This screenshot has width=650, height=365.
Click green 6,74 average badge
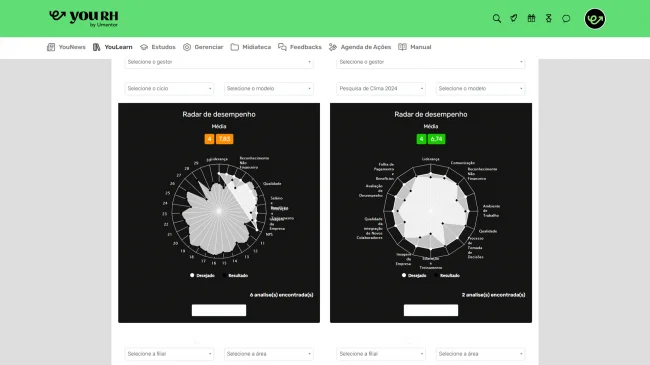tap(437, 139)
